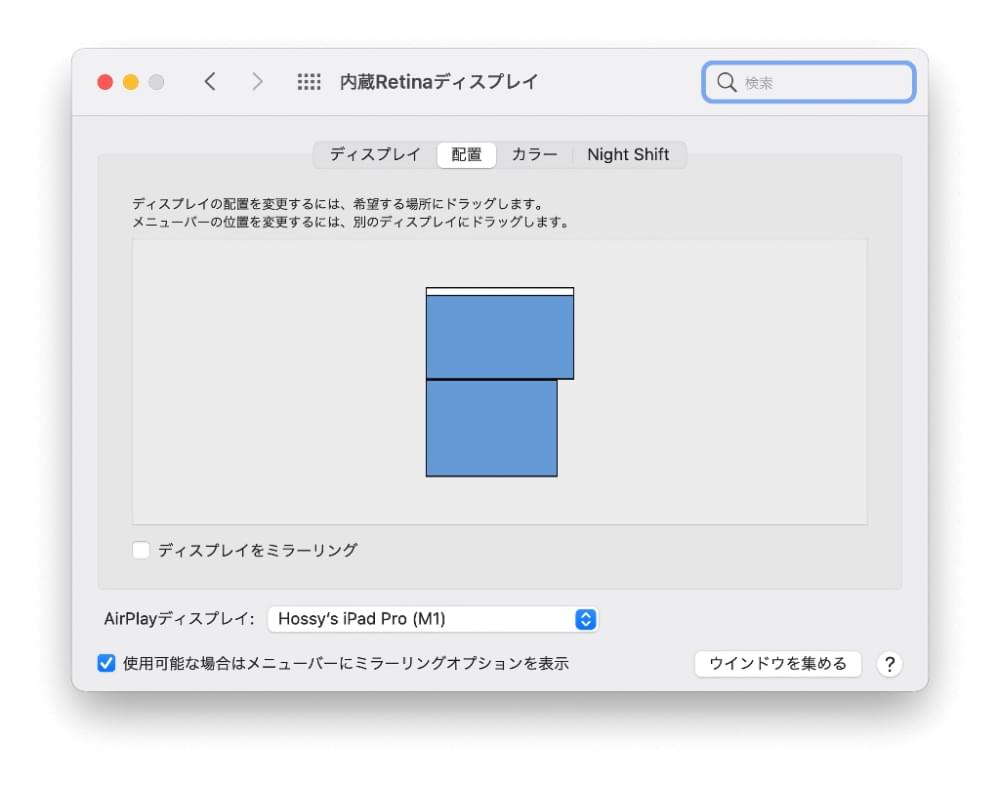This screenshot has width=1000, height=786.
Task: Click the AirPlay dropdown blue stepper arrows
Action: (x=585, y=619)
